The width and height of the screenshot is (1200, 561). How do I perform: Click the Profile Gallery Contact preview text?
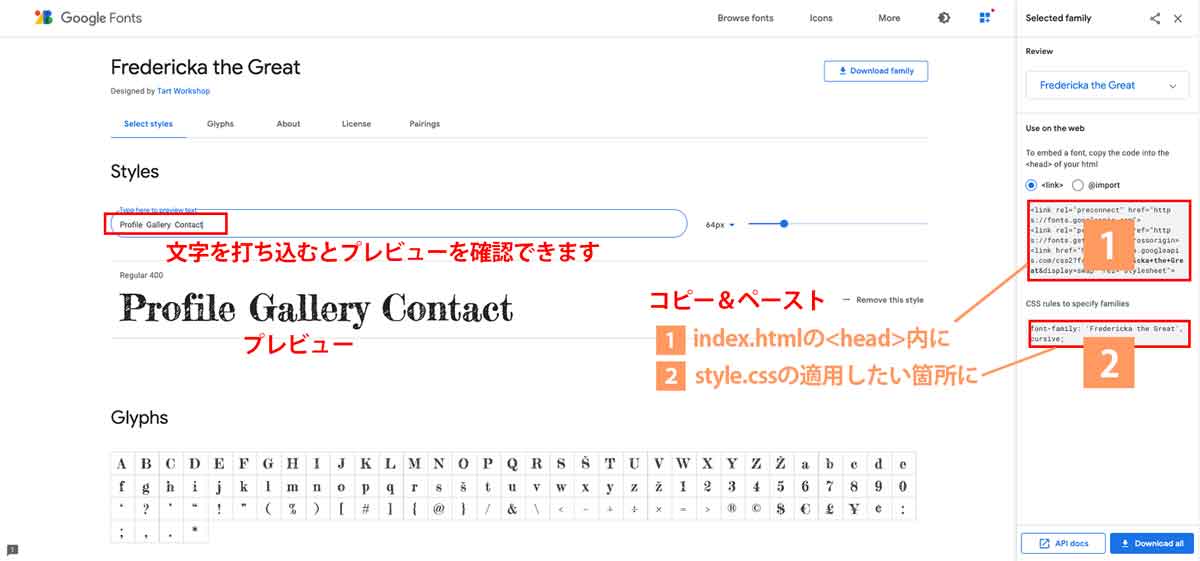[x=316, y=307]
